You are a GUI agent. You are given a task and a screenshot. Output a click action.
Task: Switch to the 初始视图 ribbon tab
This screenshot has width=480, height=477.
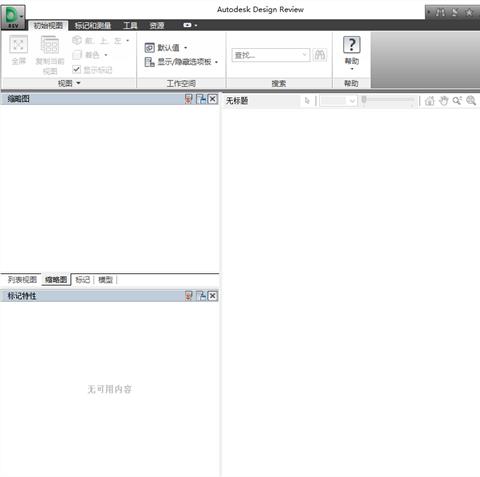[x=48, y=25]
